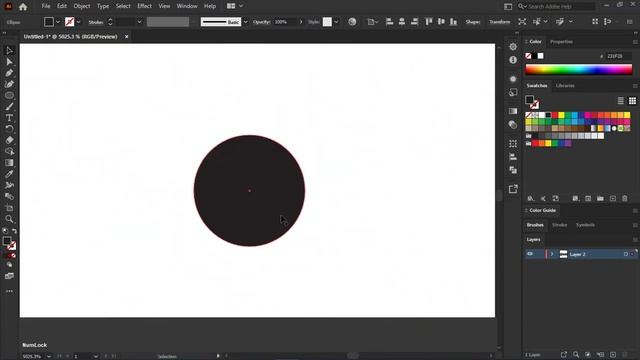Open the Gradient panel dock icon
This screenshot has height=360, width=640.
513,111
